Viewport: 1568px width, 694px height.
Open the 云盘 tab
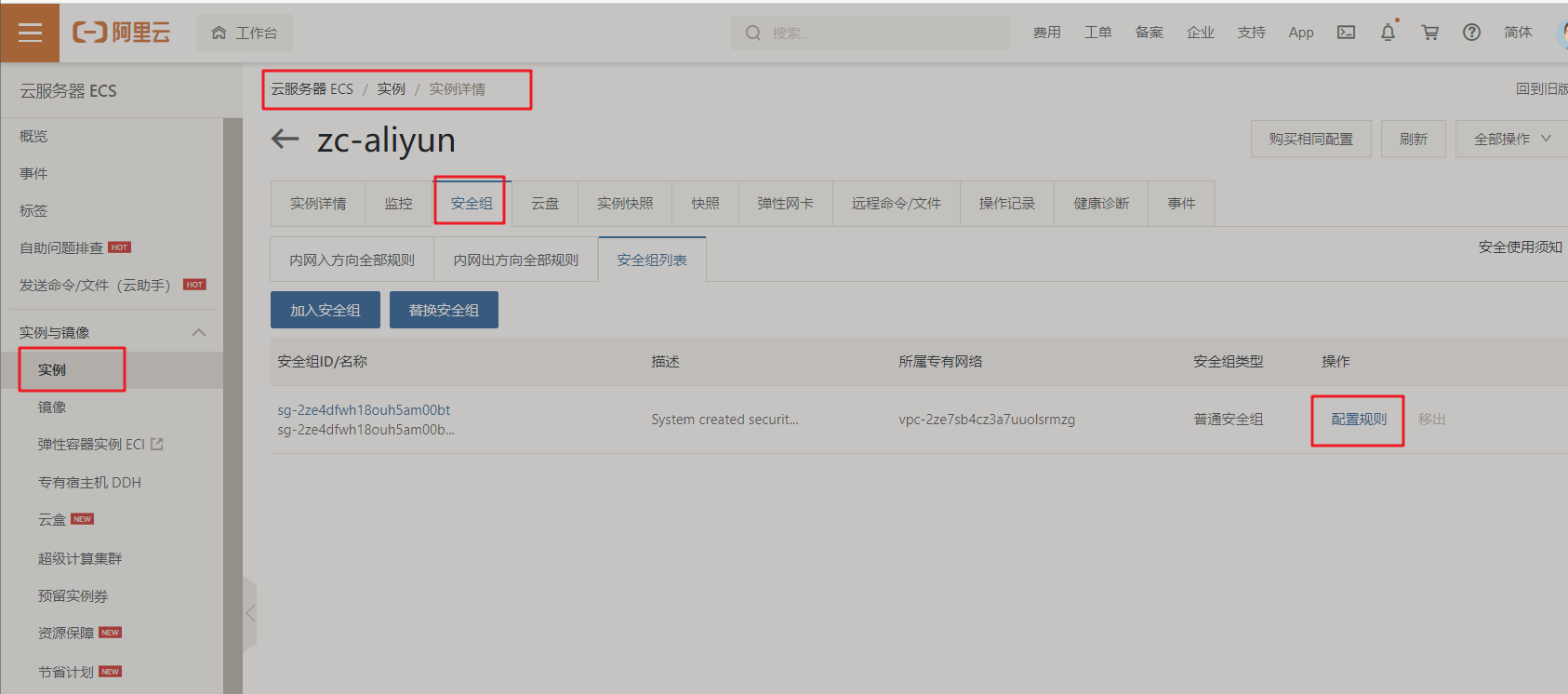coord(545,204)
